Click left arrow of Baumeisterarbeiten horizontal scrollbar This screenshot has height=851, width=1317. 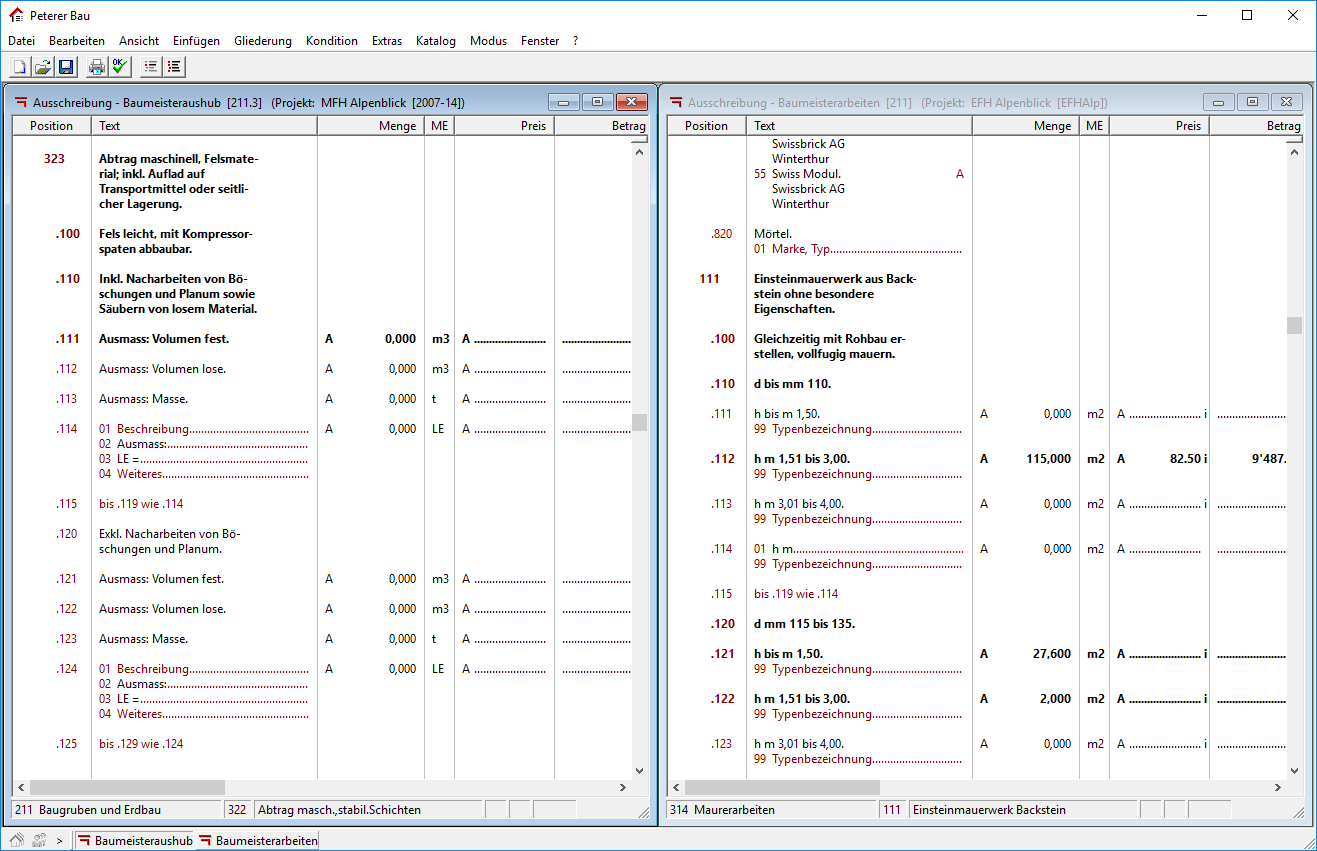(x=676, y=788)
